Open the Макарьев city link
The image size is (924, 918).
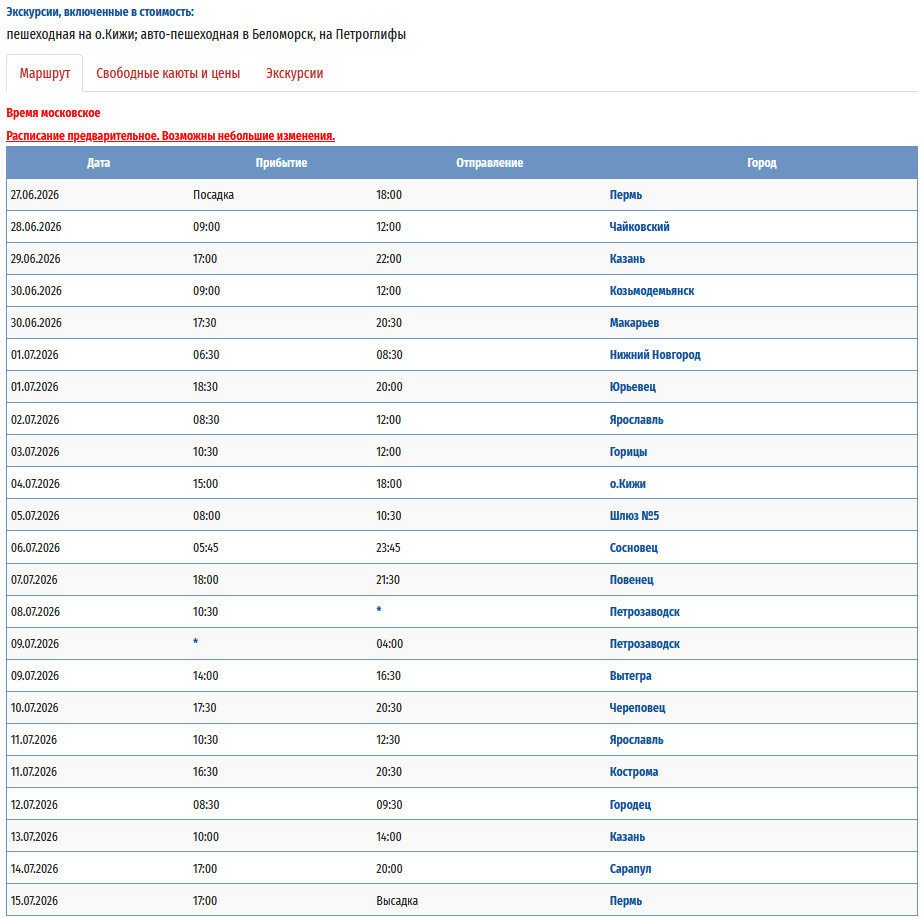(x=634, y=323)
